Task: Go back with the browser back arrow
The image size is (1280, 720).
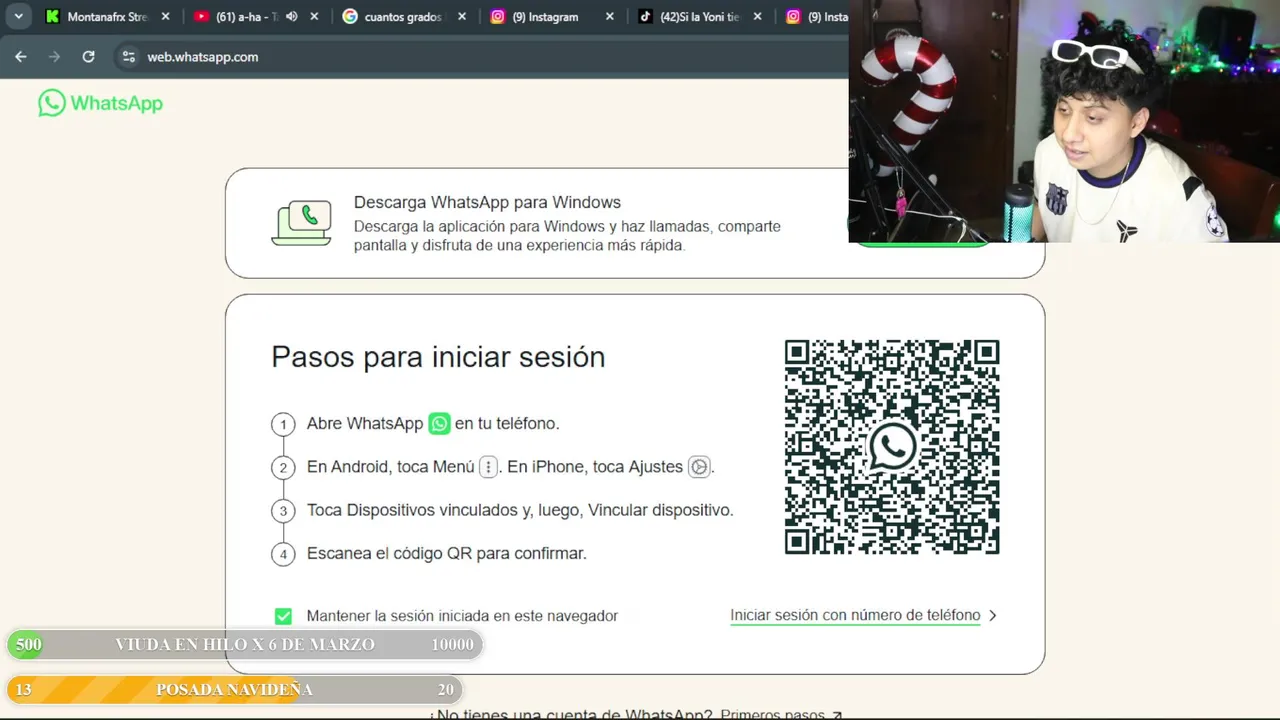Action: pyautogui.click(x=21, y=57)
